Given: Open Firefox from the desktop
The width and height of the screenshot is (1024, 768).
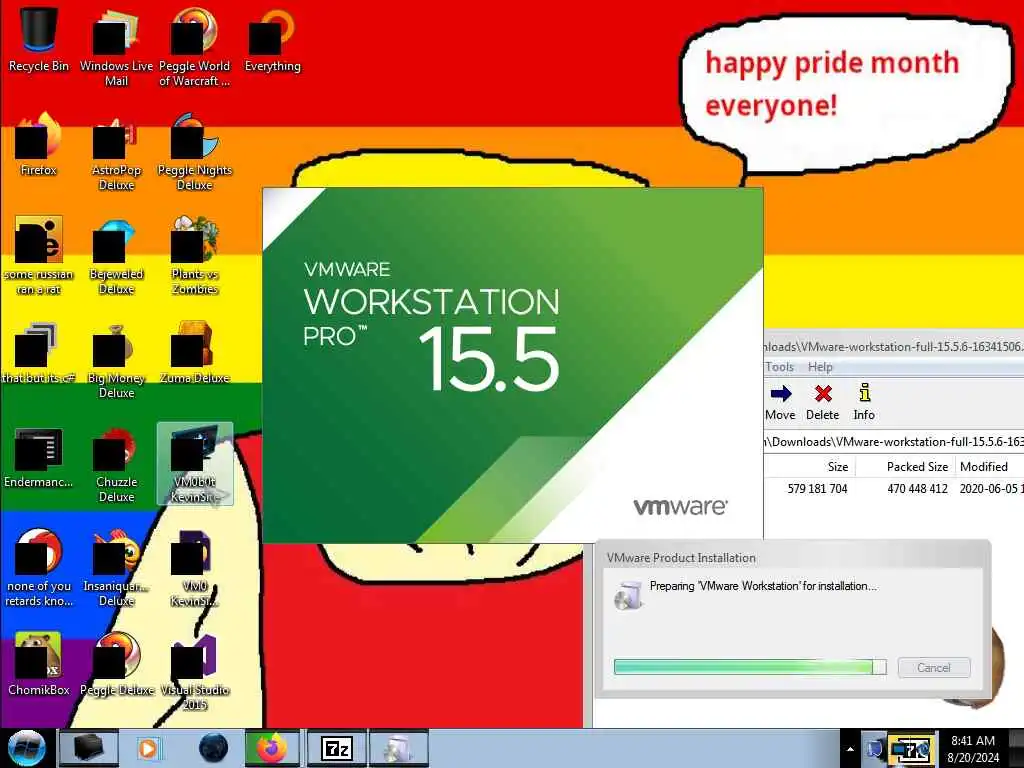Looking at the screenshot, I should click(x=39, y=144).
